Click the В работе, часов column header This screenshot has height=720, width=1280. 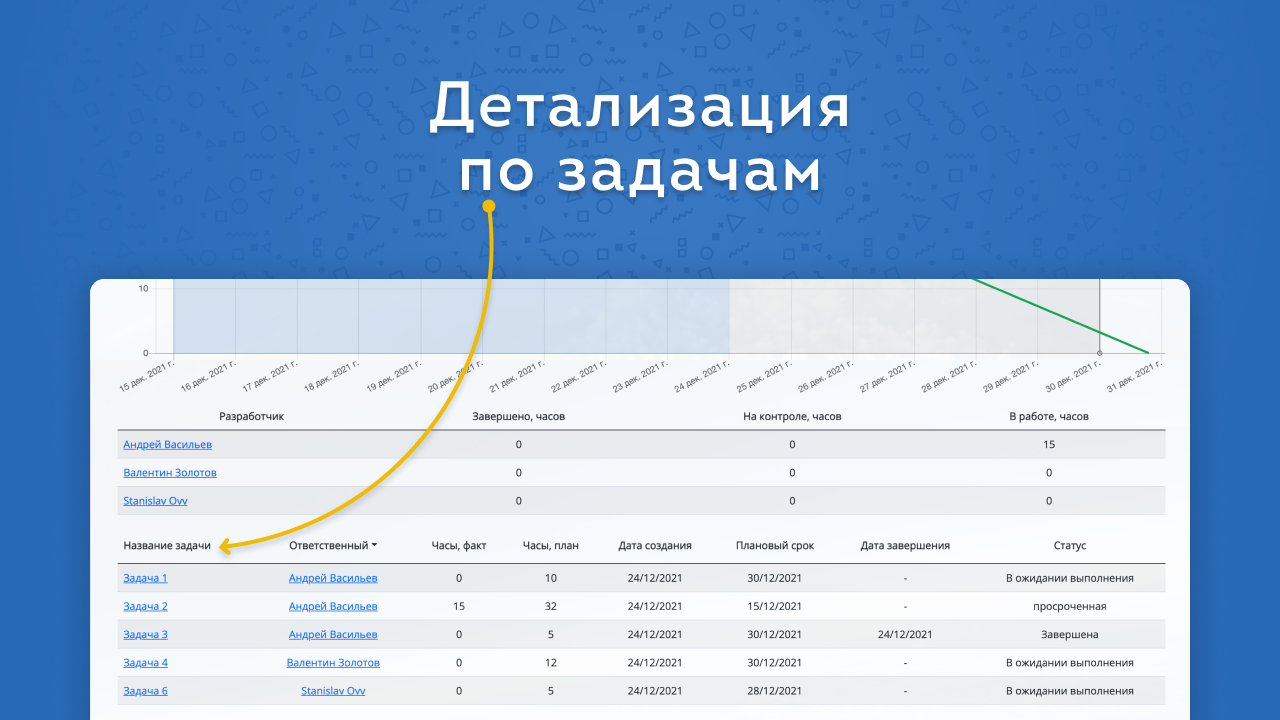click(1049, 416)
